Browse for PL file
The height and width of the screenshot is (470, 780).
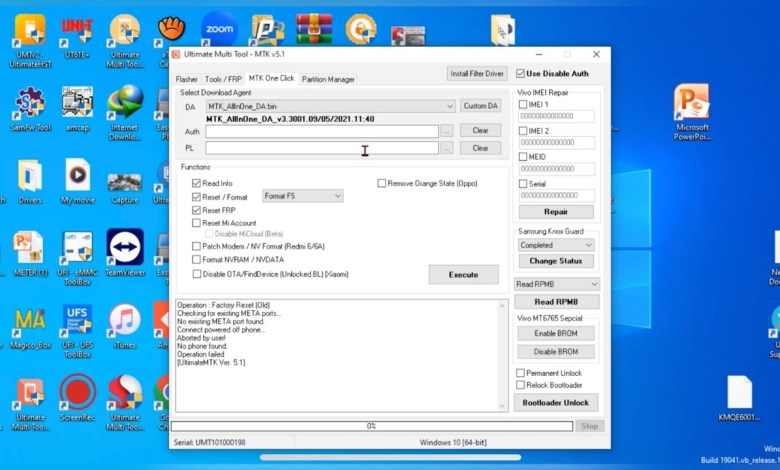click(x=447, y=148)
